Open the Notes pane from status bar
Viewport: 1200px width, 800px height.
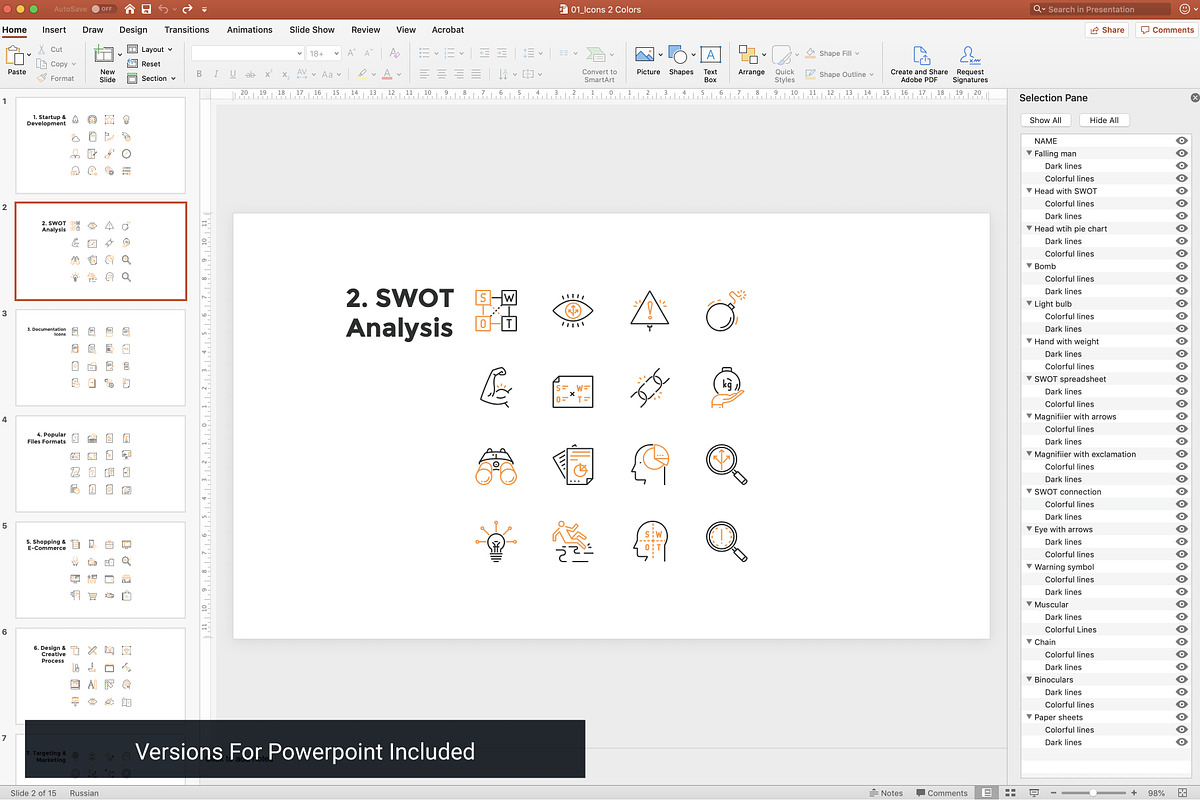point(886,793)
